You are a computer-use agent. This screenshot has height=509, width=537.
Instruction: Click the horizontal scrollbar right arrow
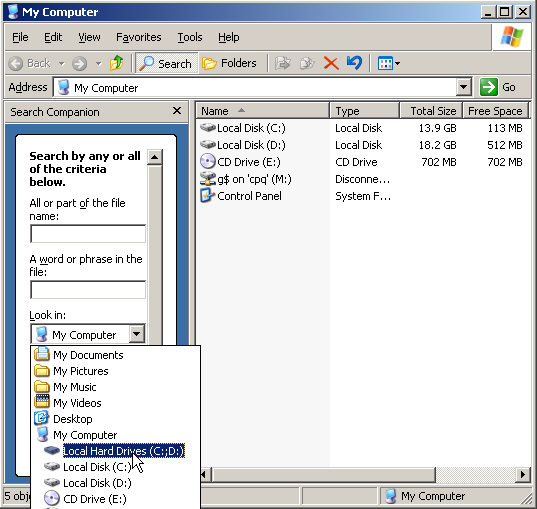(522, 474)
